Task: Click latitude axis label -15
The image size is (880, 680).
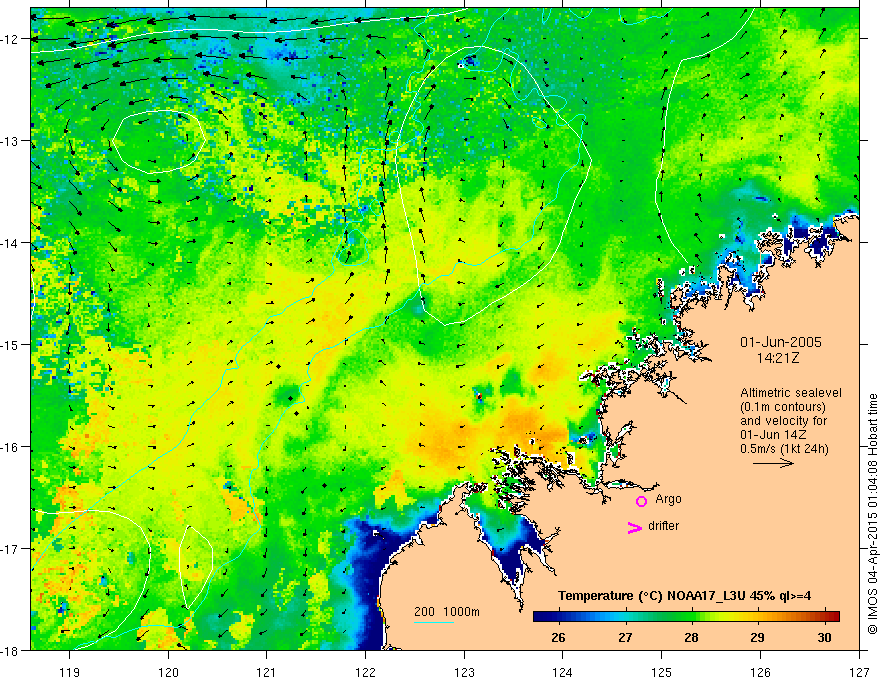Action: click(10, 345)
